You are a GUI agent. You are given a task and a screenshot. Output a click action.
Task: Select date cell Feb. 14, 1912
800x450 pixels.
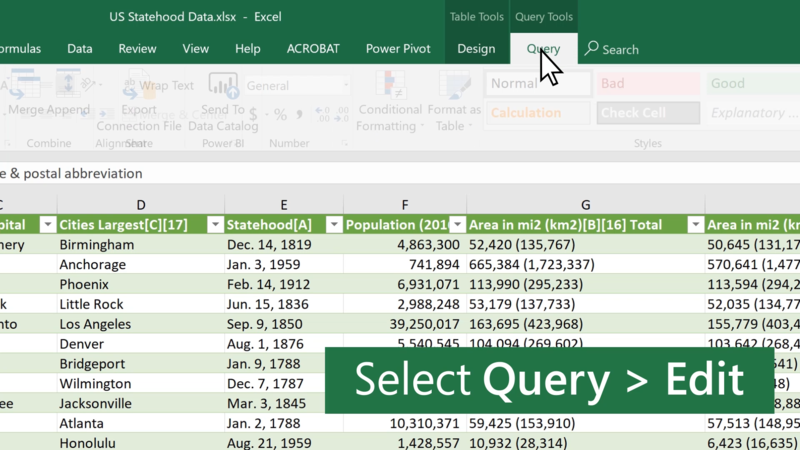[x=284, y=284]
